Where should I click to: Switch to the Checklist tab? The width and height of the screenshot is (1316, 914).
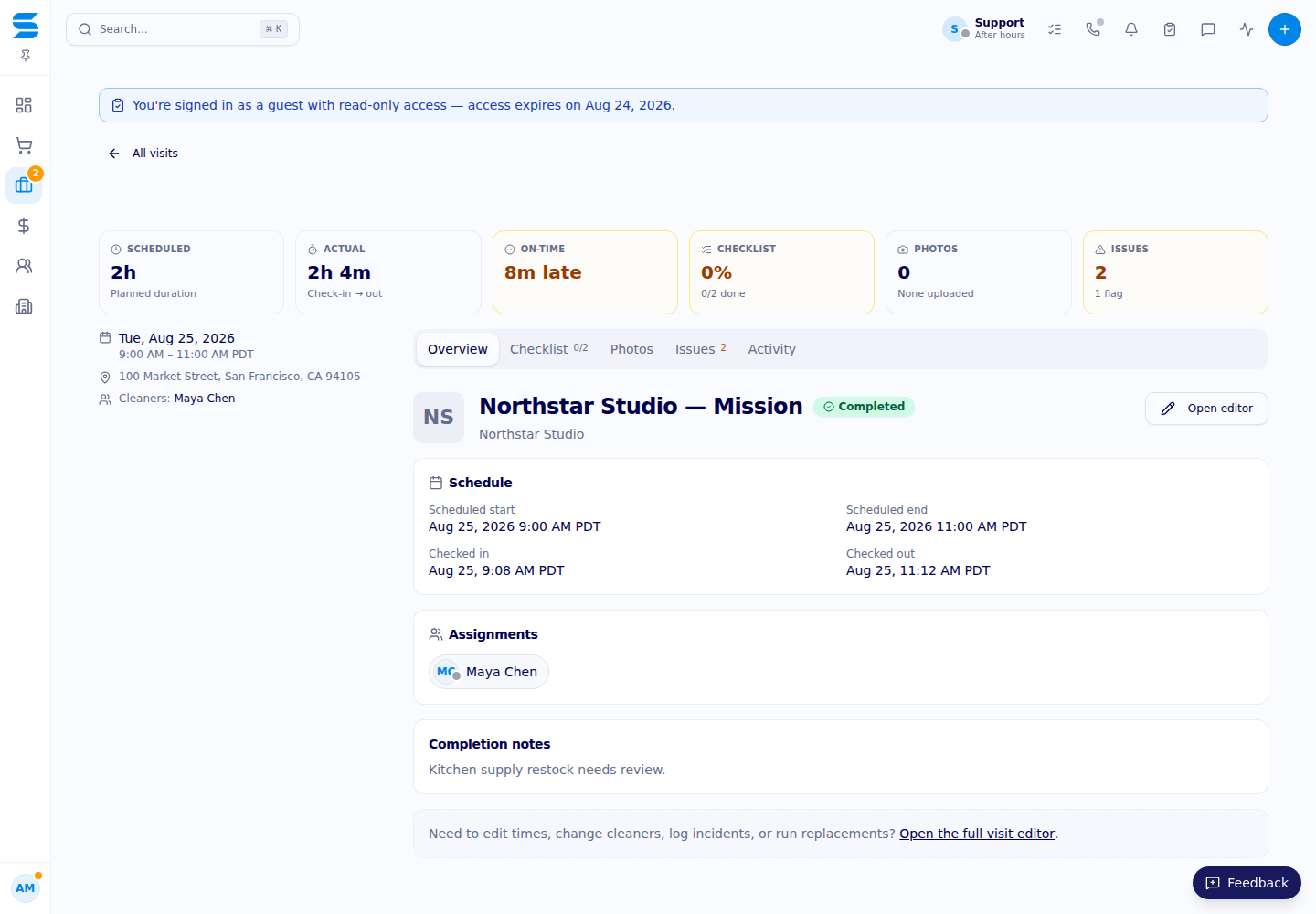[x=548, y=349]
